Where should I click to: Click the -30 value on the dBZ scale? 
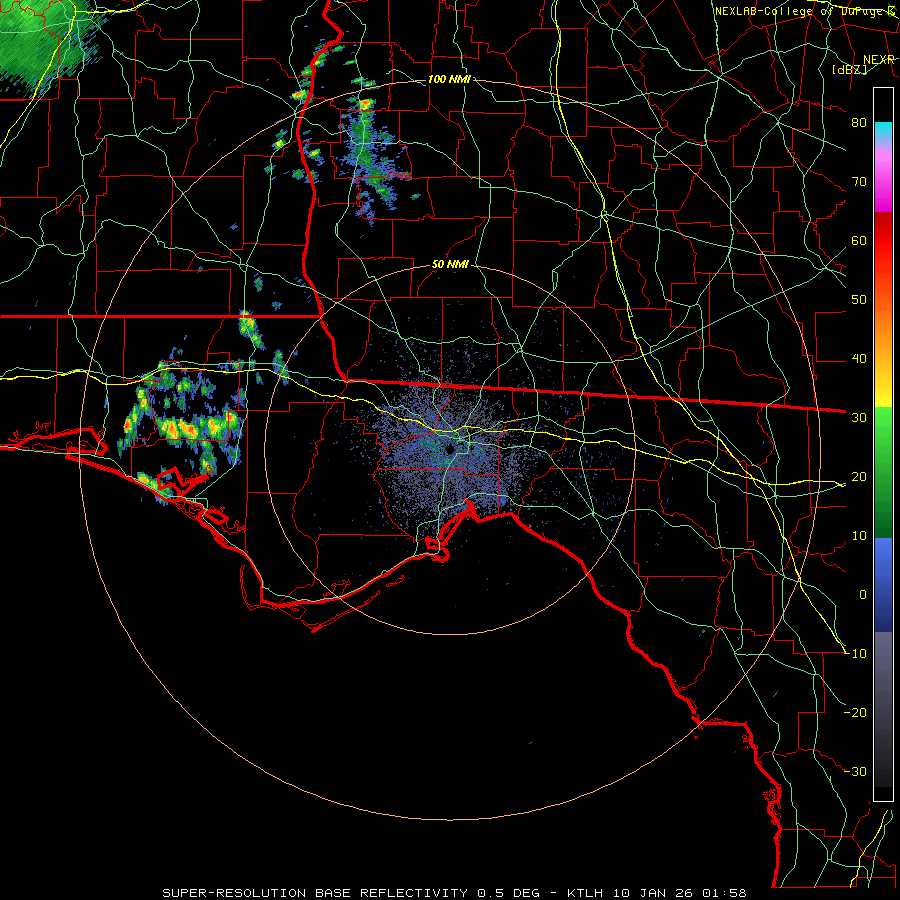(x=856, y=771)
